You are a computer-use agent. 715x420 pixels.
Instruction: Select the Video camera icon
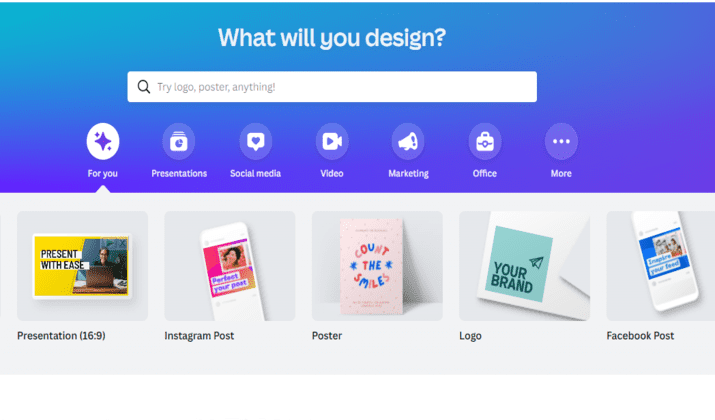pyautogui.click(x=332, y=141)
